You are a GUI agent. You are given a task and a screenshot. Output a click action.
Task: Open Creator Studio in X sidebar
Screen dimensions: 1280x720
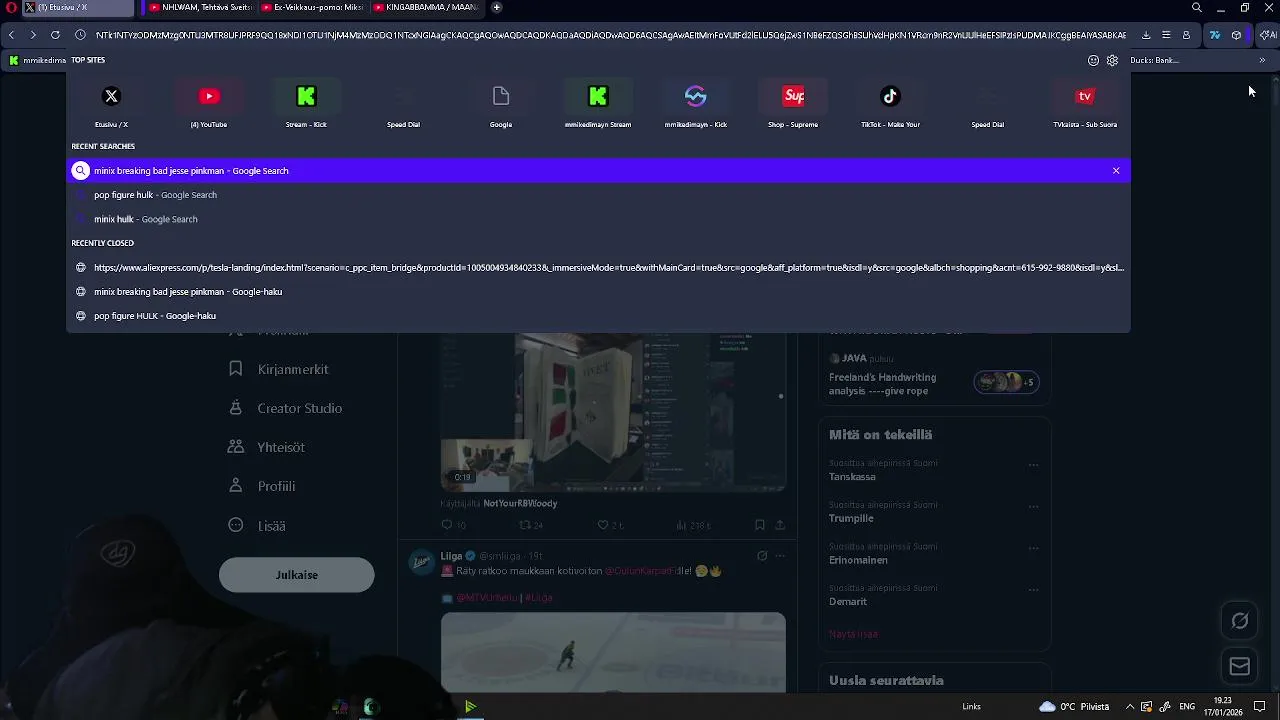tap(286, 408)
